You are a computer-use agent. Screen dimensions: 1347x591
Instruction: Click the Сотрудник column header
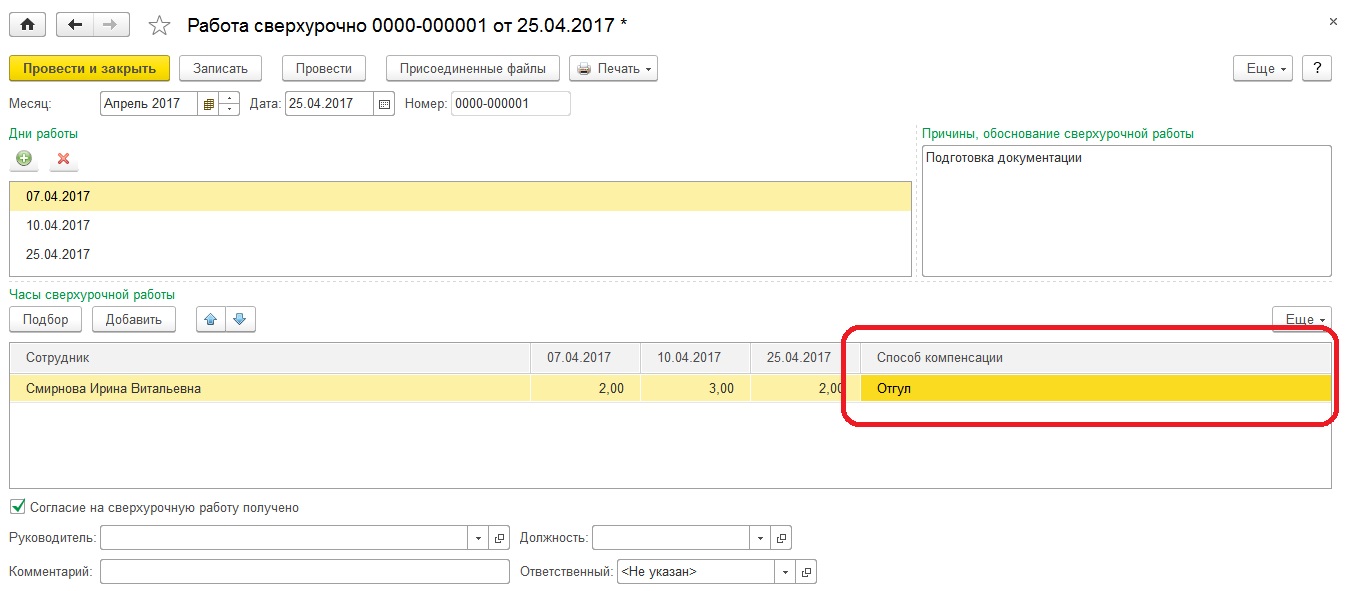click(270, 357)
